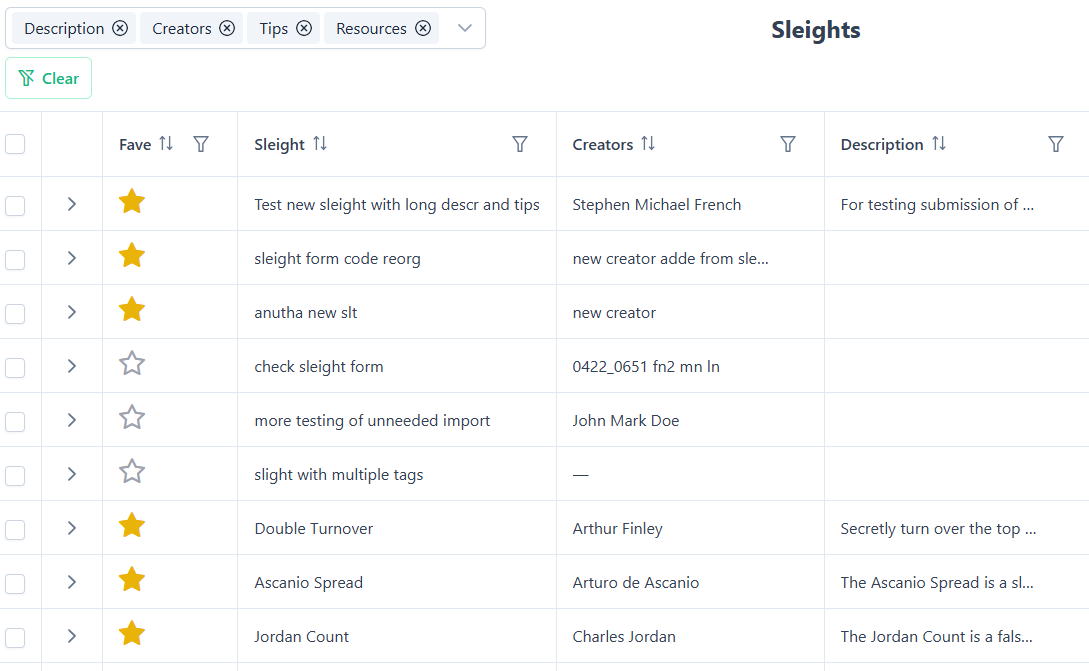Toggle star for slight with multiple tags
Viewport: 1089px width, 671px height.
coord(132,471)
